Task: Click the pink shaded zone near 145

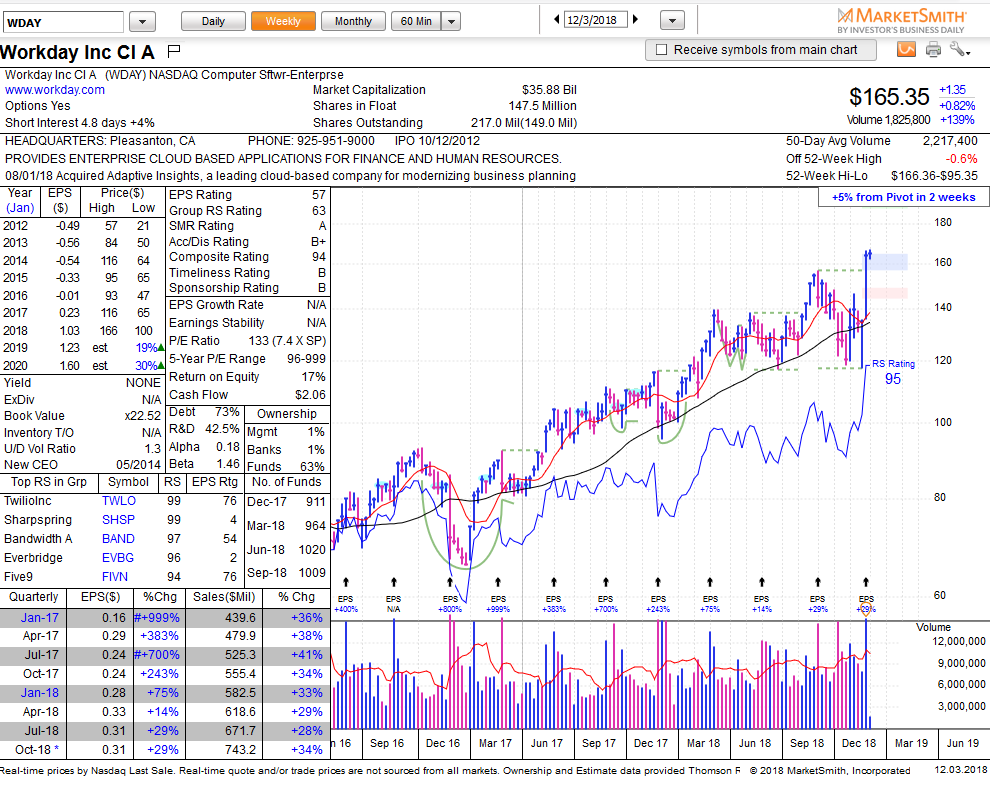Action: (x=886, y=293)
